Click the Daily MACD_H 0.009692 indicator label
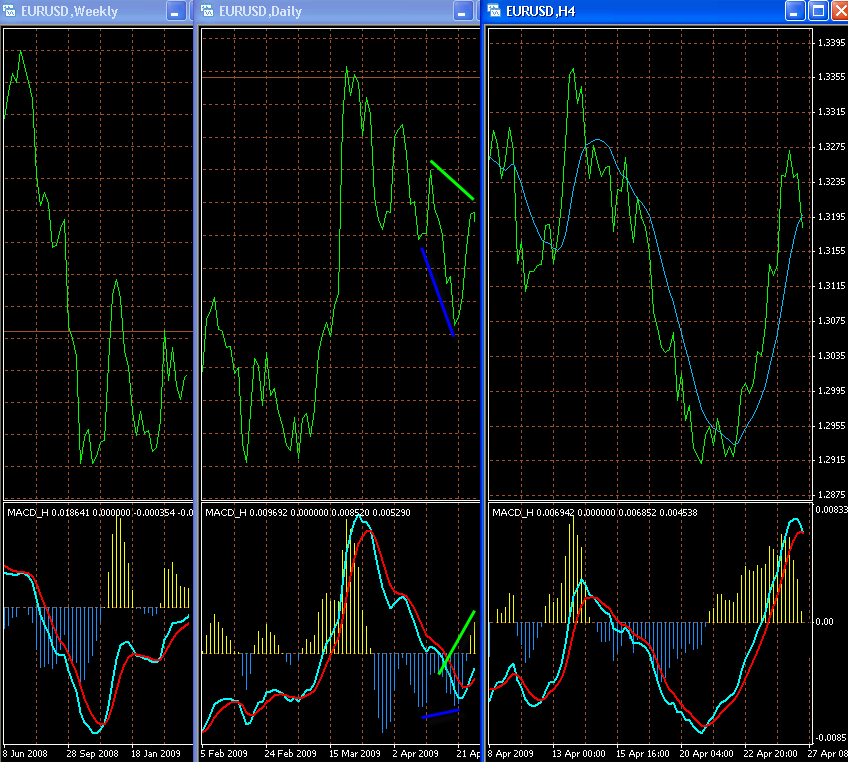This screenshot has width=848, height=762. (308, 512)
